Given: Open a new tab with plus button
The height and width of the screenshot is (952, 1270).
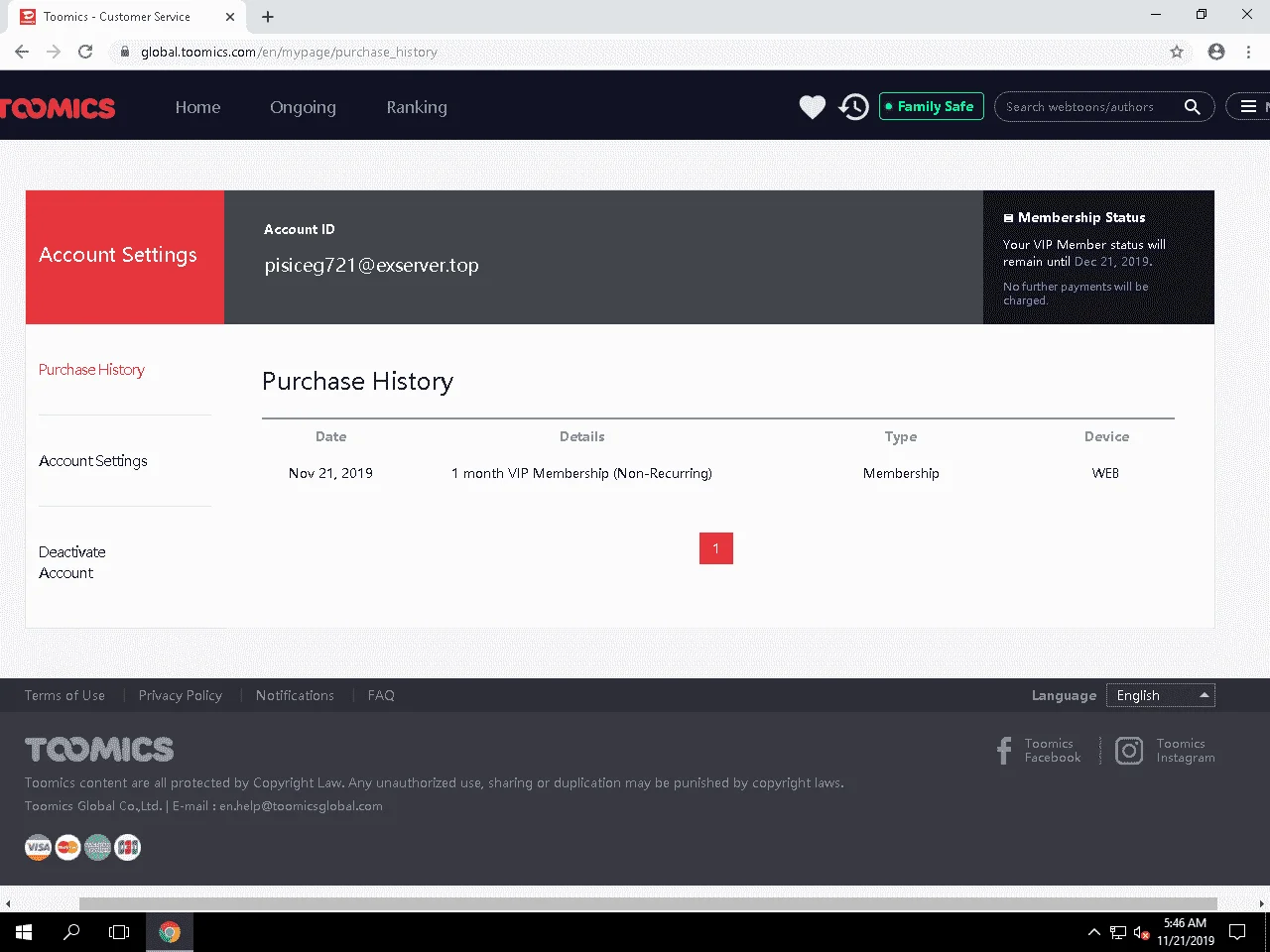Looking at the screenshot, I should (x=268, y=17).
